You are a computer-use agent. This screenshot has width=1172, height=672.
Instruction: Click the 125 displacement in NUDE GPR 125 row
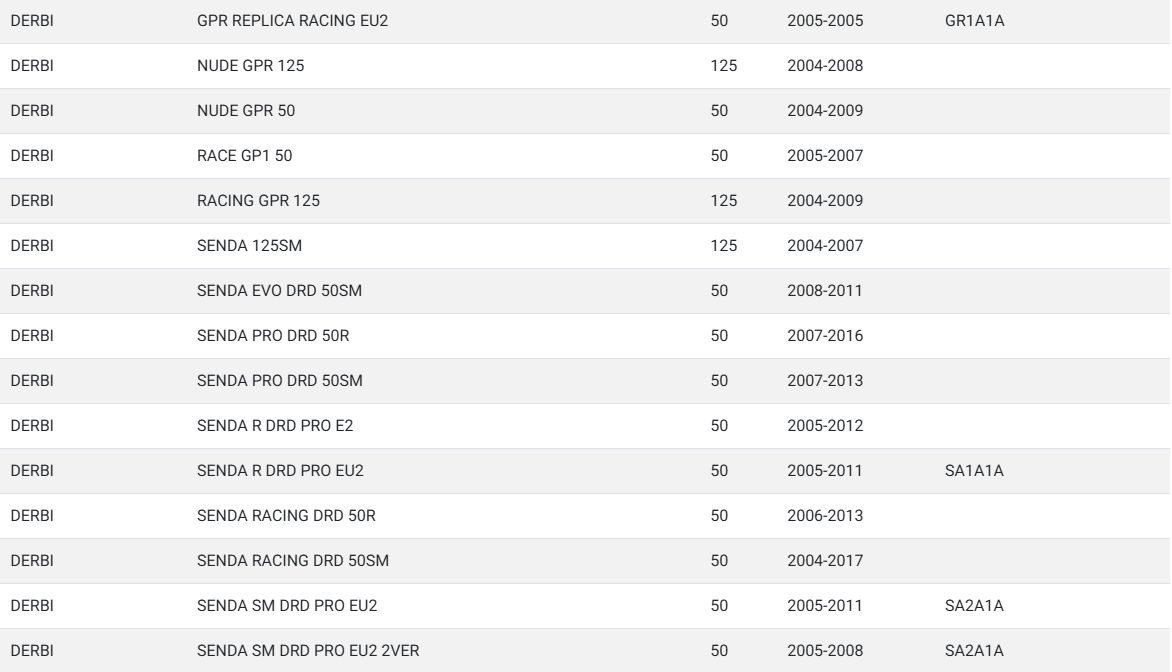(x=724, y=66)
